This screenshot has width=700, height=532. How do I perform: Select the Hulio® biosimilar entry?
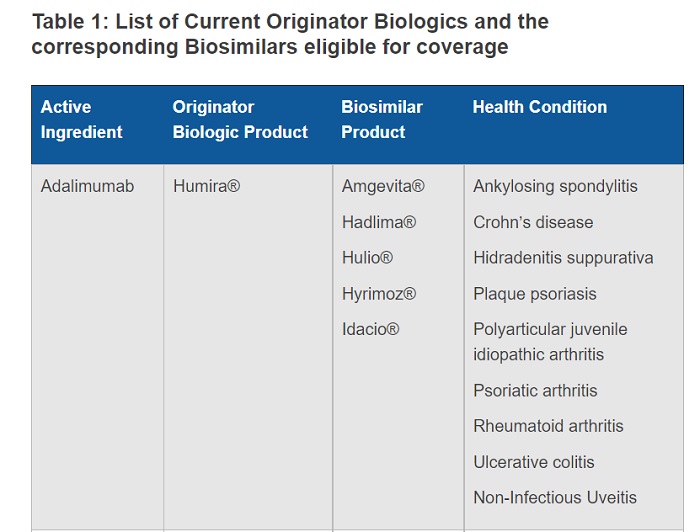[367, 257]
